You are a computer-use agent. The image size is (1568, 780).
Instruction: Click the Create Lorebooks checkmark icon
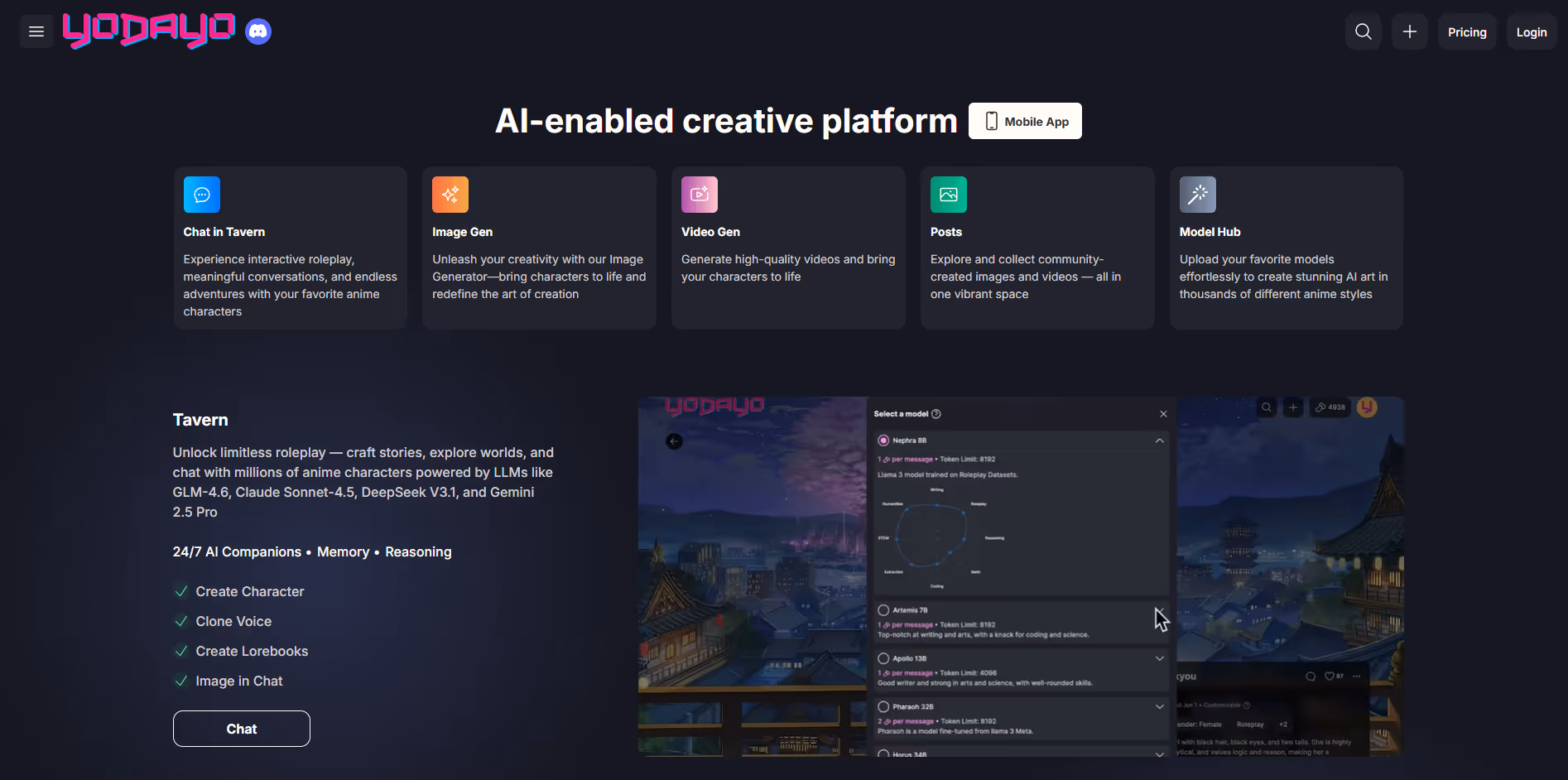click(181, 651)
